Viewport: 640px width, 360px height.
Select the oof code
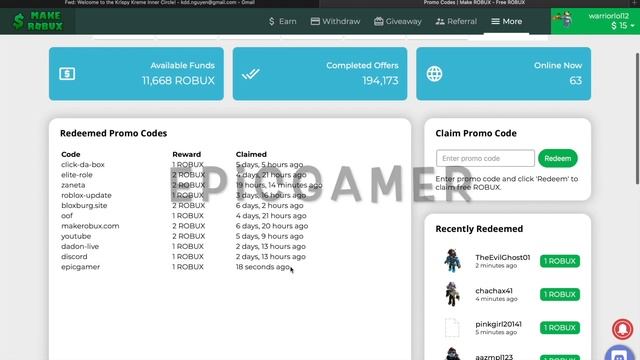(x=67, y=216)
